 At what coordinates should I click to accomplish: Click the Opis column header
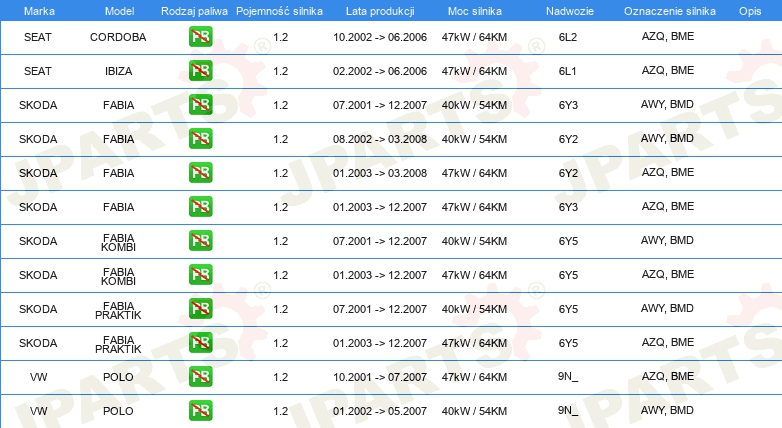click(x=750, y=11)
